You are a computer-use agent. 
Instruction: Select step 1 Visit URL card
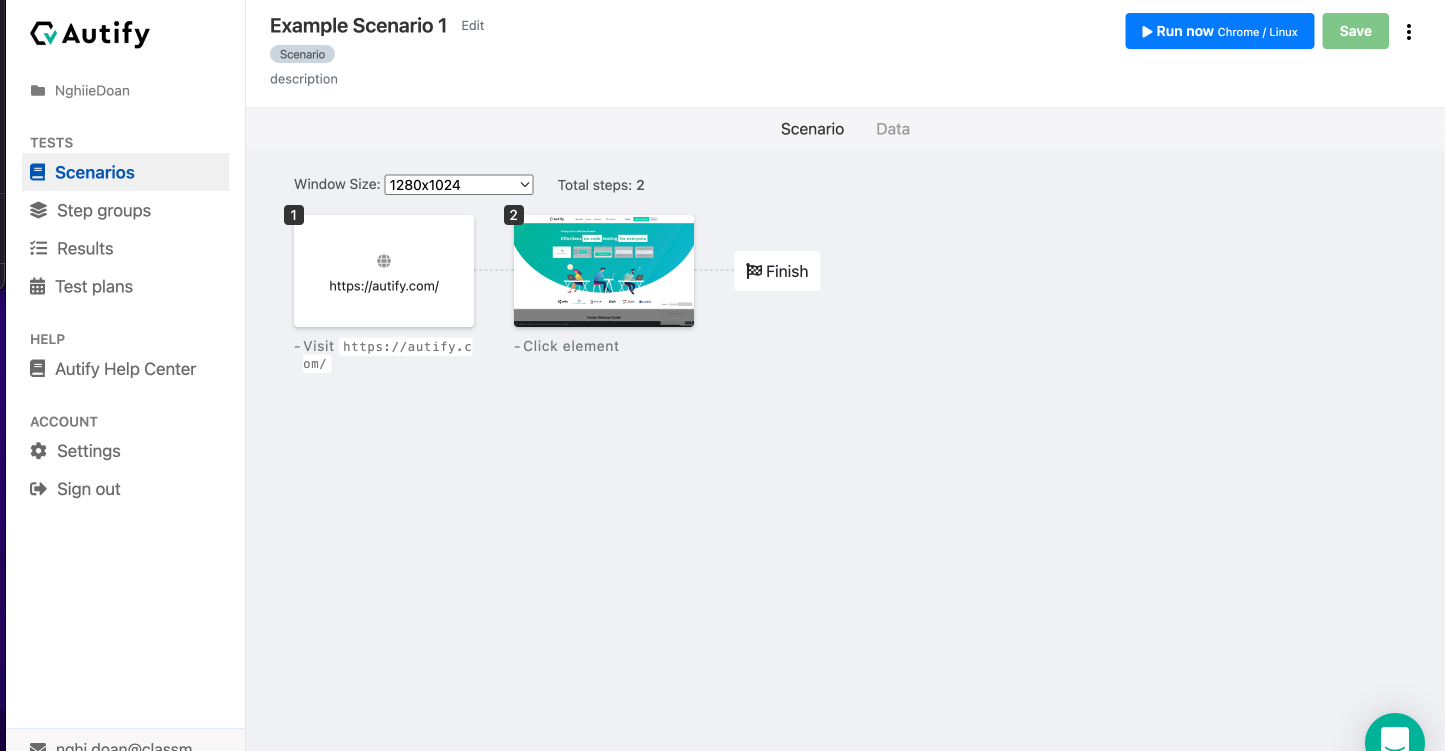coord(384,271)
